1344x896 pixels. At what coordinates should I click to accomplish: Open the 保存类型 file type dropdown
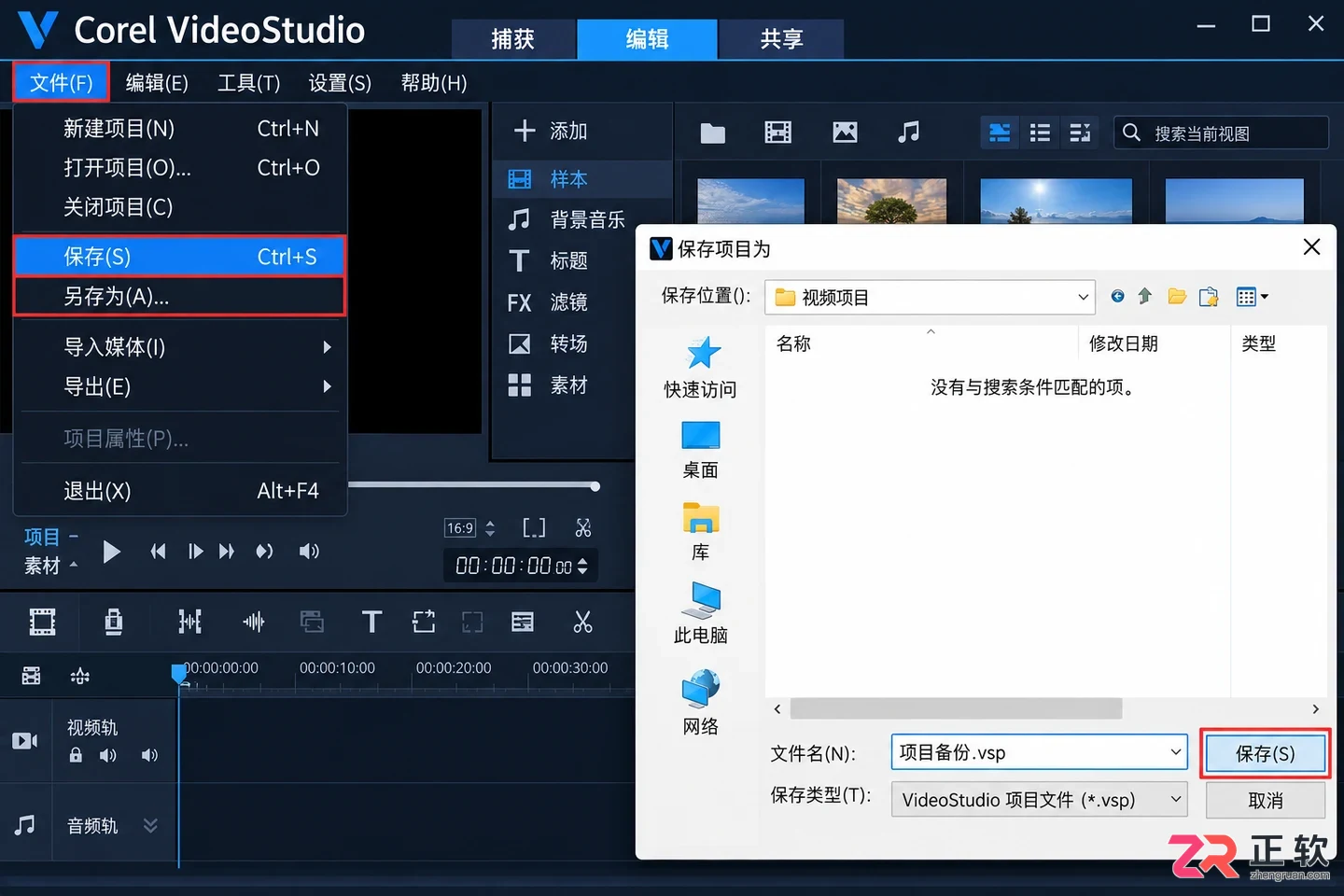tap(1039, 799)
